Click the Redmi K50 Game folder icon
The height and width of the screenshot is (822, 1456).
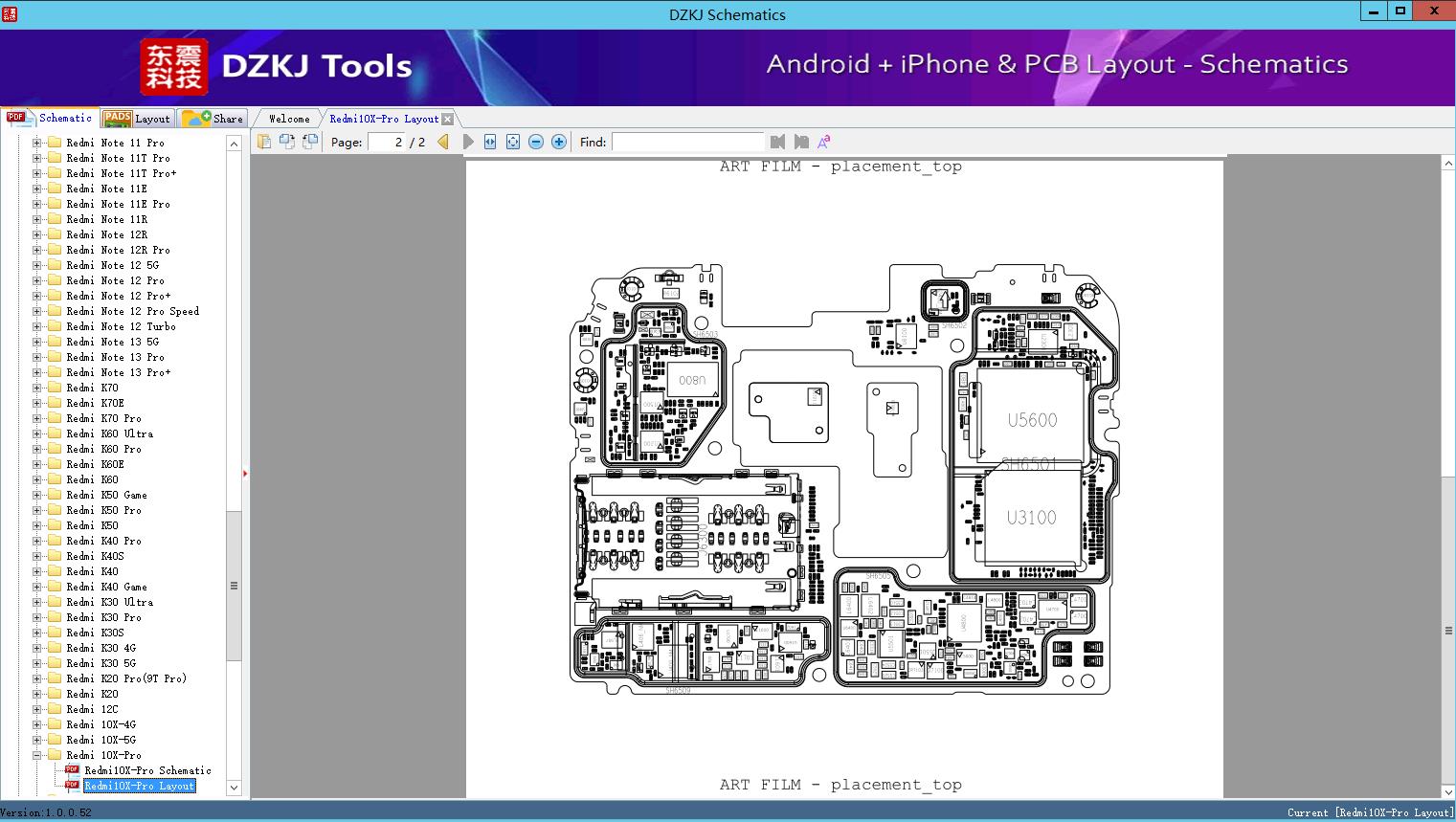click(55, 495)
